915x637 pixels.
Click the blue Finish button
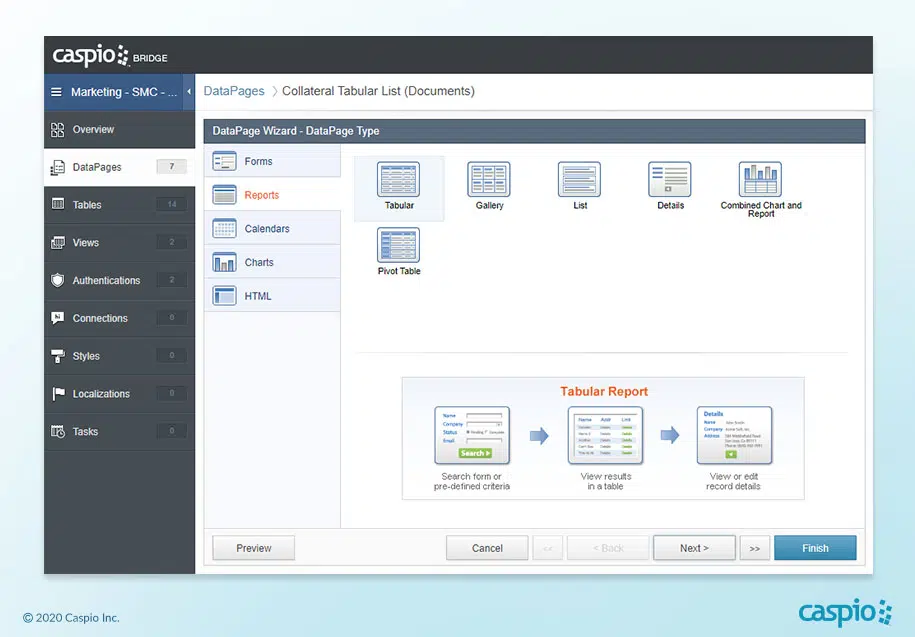pos(815,548)
